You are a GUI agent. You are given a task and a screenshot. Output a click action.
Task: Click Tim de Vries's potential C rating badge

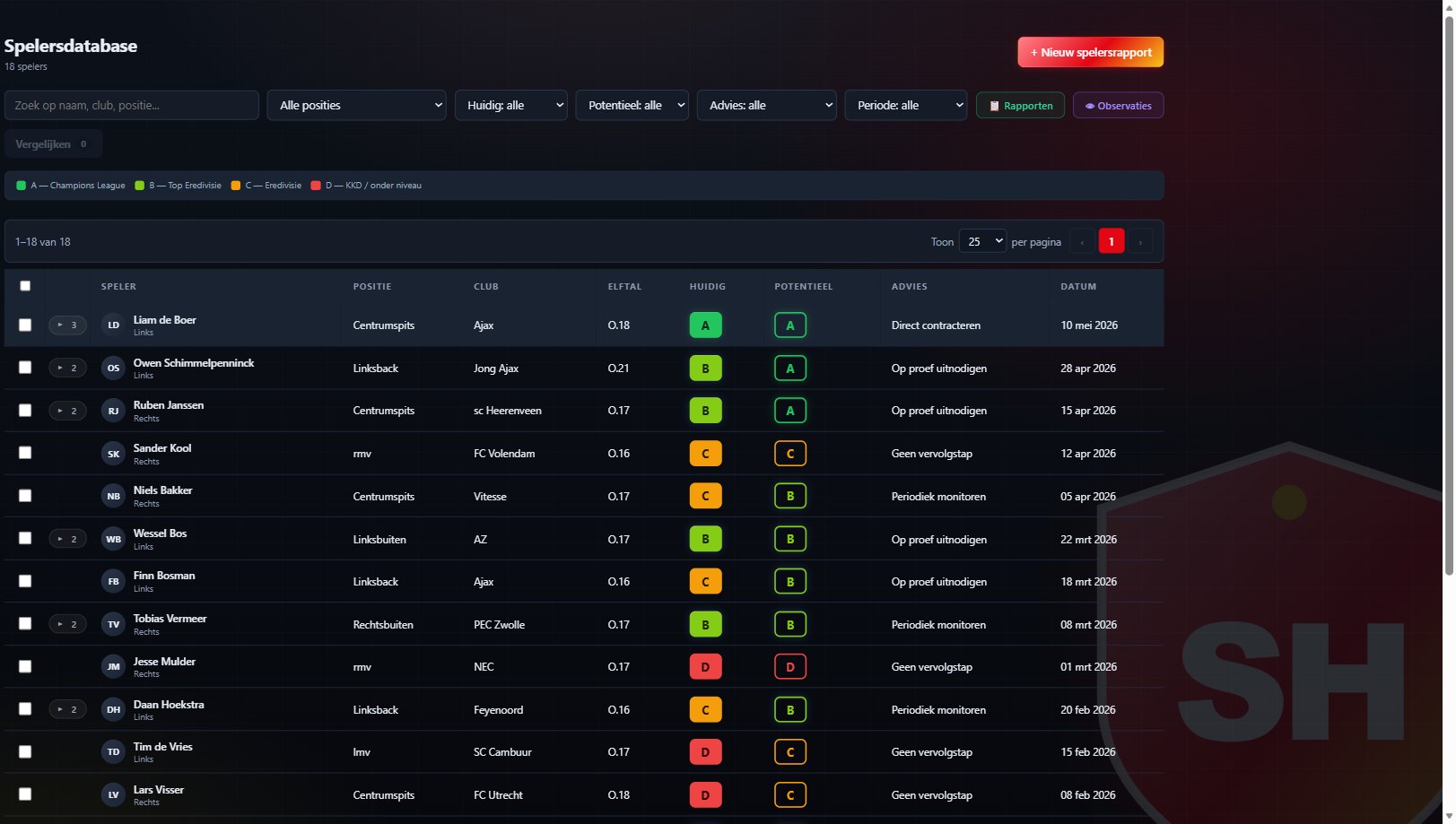tap(790, 751)
